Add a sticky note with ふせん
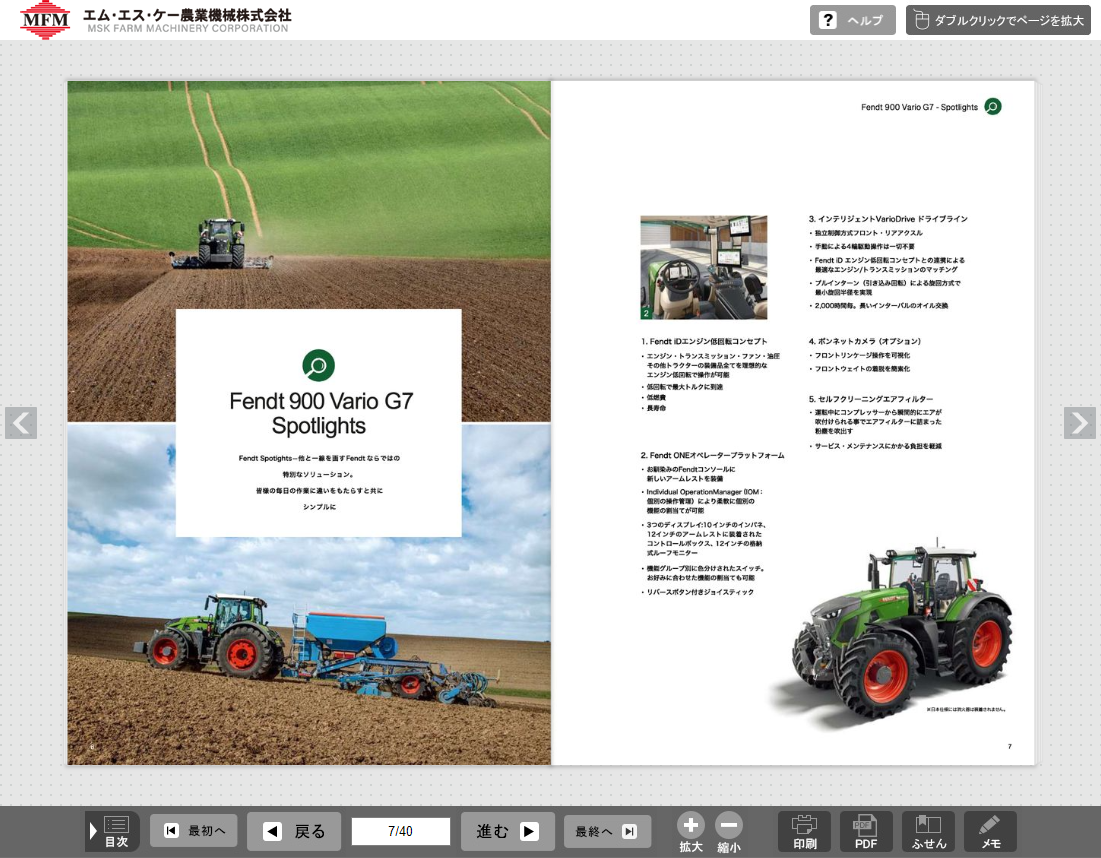Viewport: 1101px width, 858px height. [x=928, y=831]
